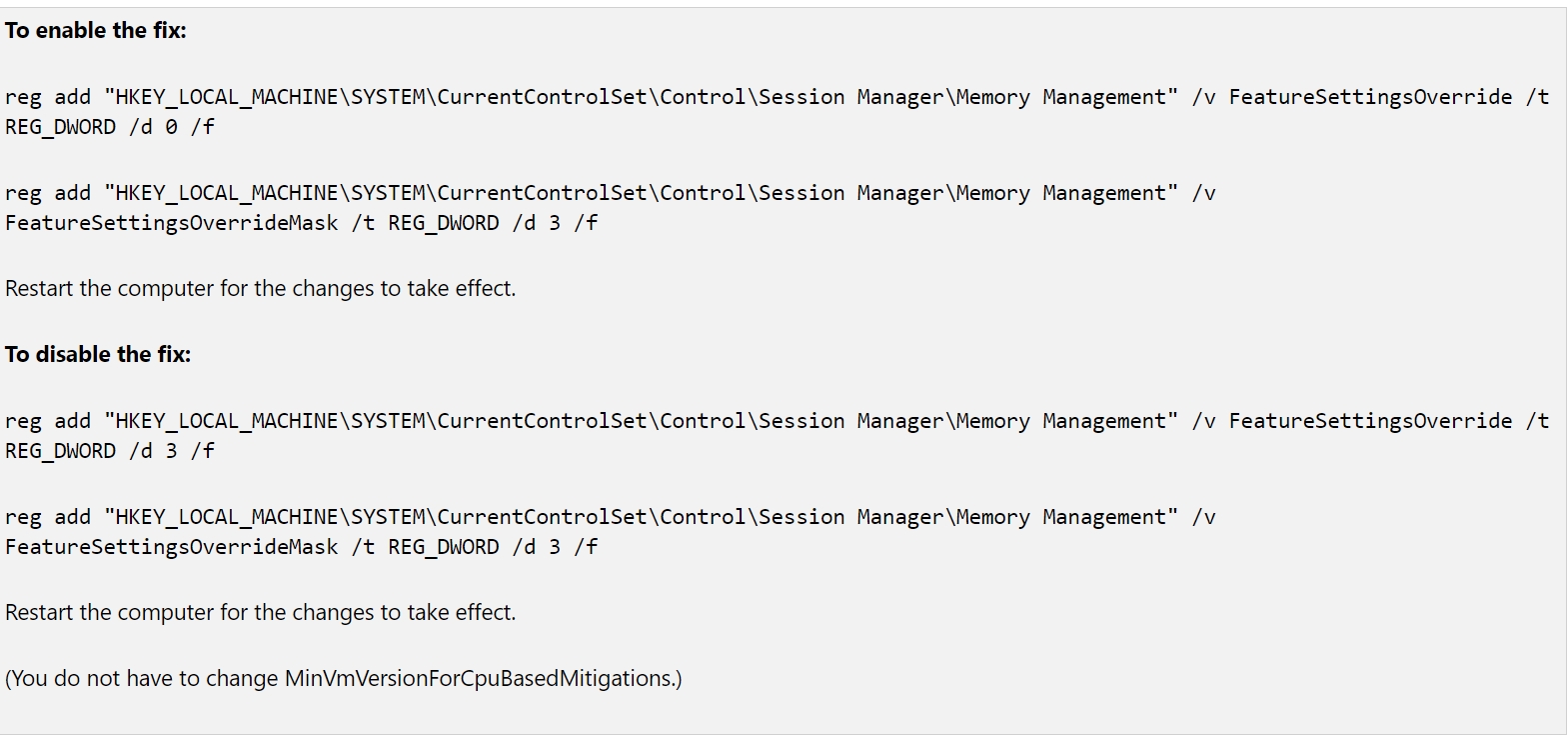Viewport: 1568px width, 745px height.
Task: Click FeatureSettingsOverrideMask in the enable section
Action: click(x=172, y=223)
